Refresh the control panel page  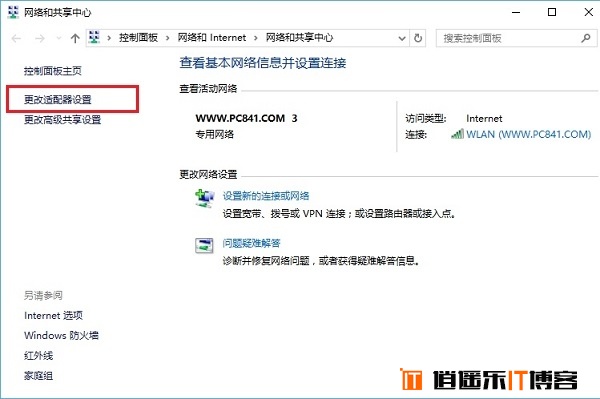[418, 38]
